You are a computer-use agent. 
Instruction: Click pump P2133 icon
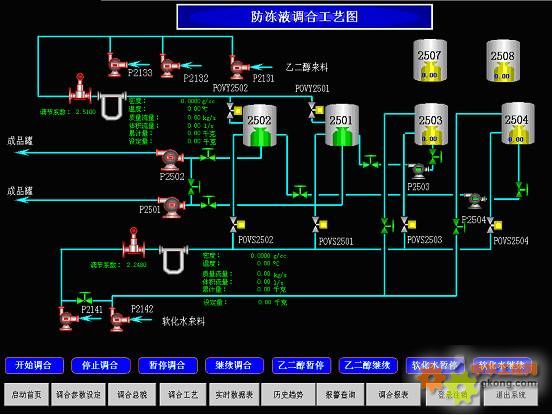[117, 64]
